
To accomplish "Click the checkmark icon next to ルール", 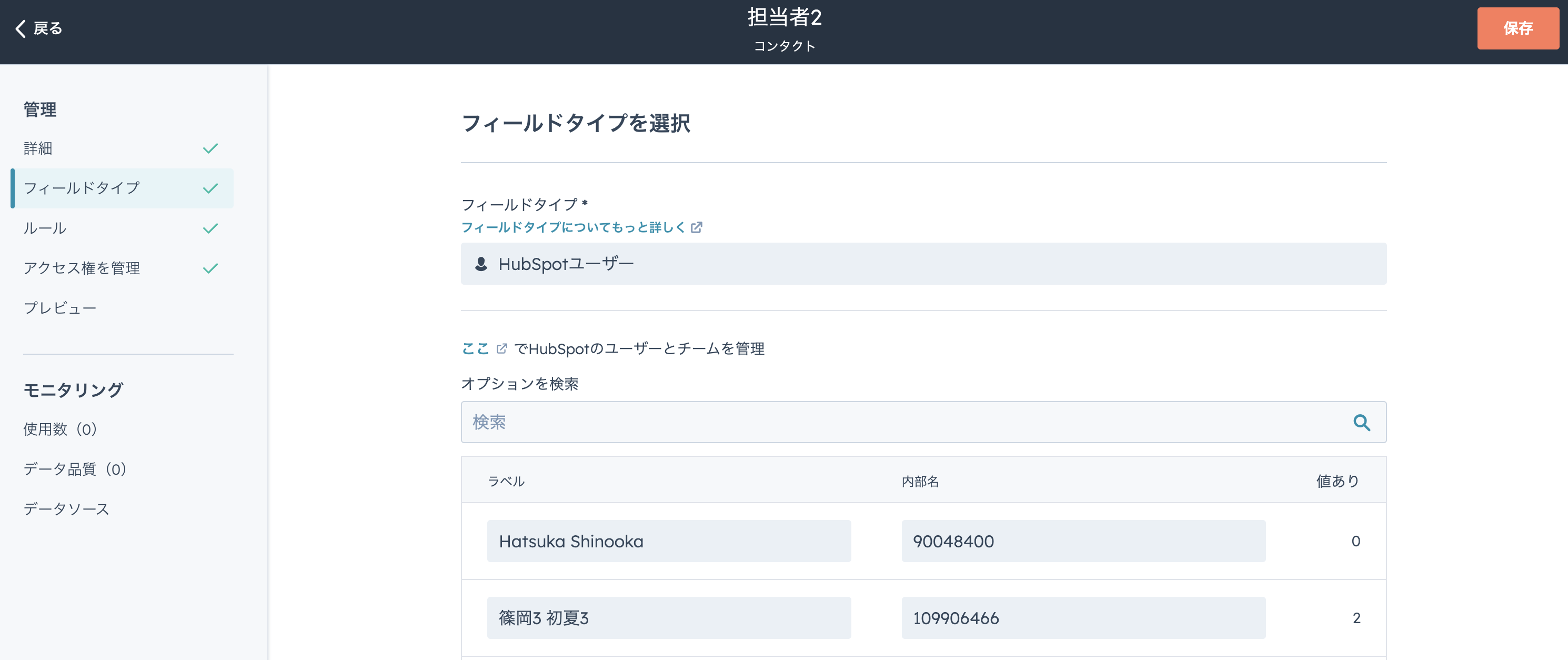I will click(x=210, y=228).
